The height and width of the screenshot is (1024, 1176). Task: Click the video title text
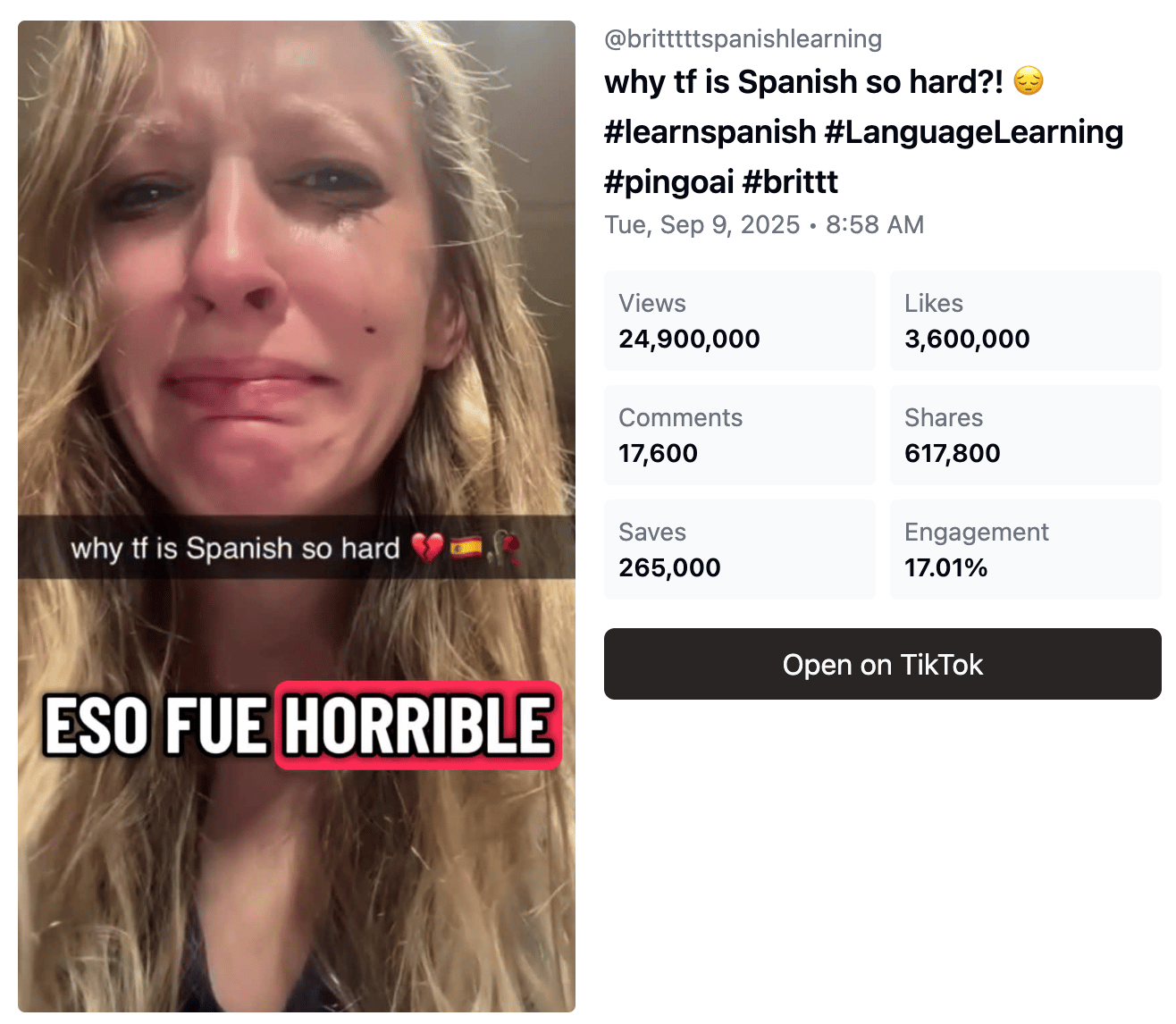804,81
